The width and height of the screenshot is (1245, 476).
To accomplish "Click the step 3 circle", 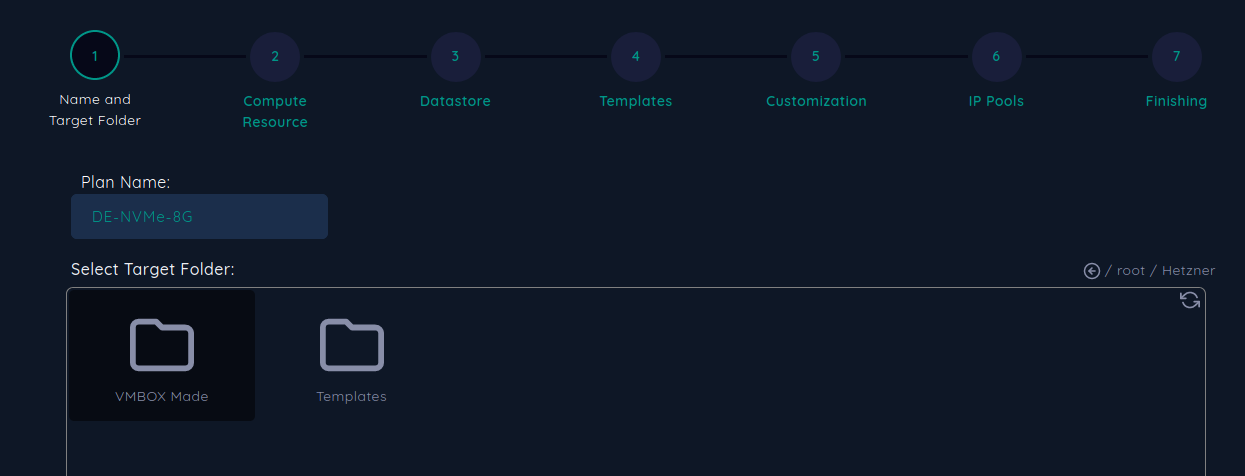I will [x=455, y=56].
